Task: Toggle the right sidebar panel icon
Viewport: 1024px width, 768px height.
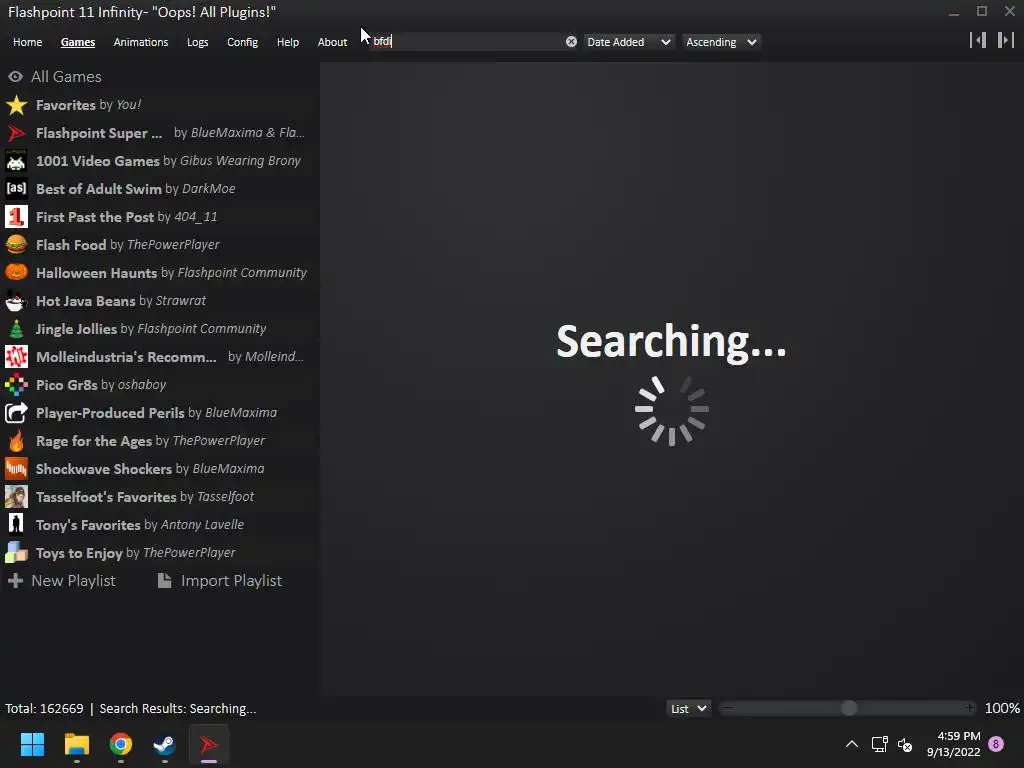Action: tap(1006, 40)
